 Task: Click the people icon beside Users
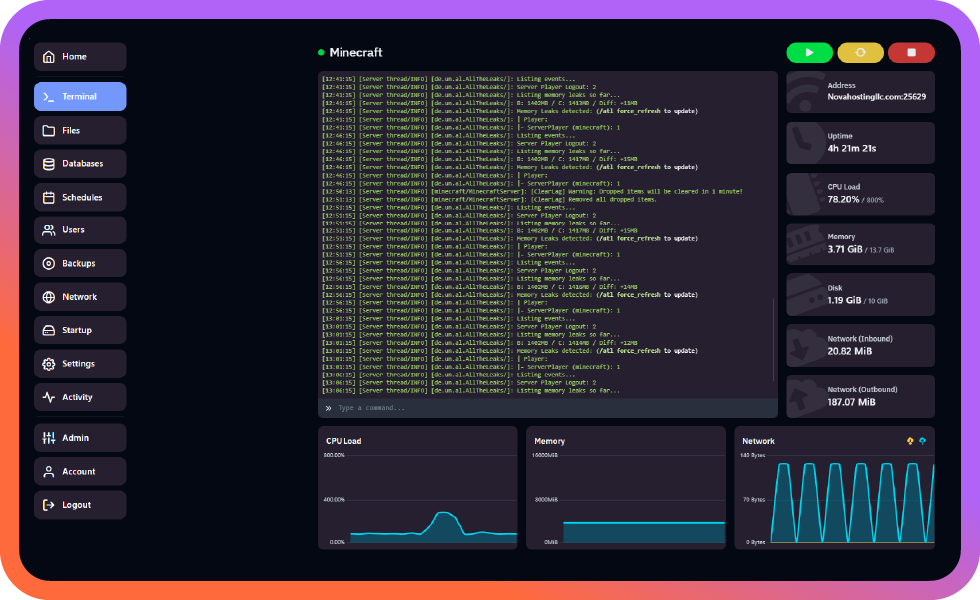pos(49,230)
